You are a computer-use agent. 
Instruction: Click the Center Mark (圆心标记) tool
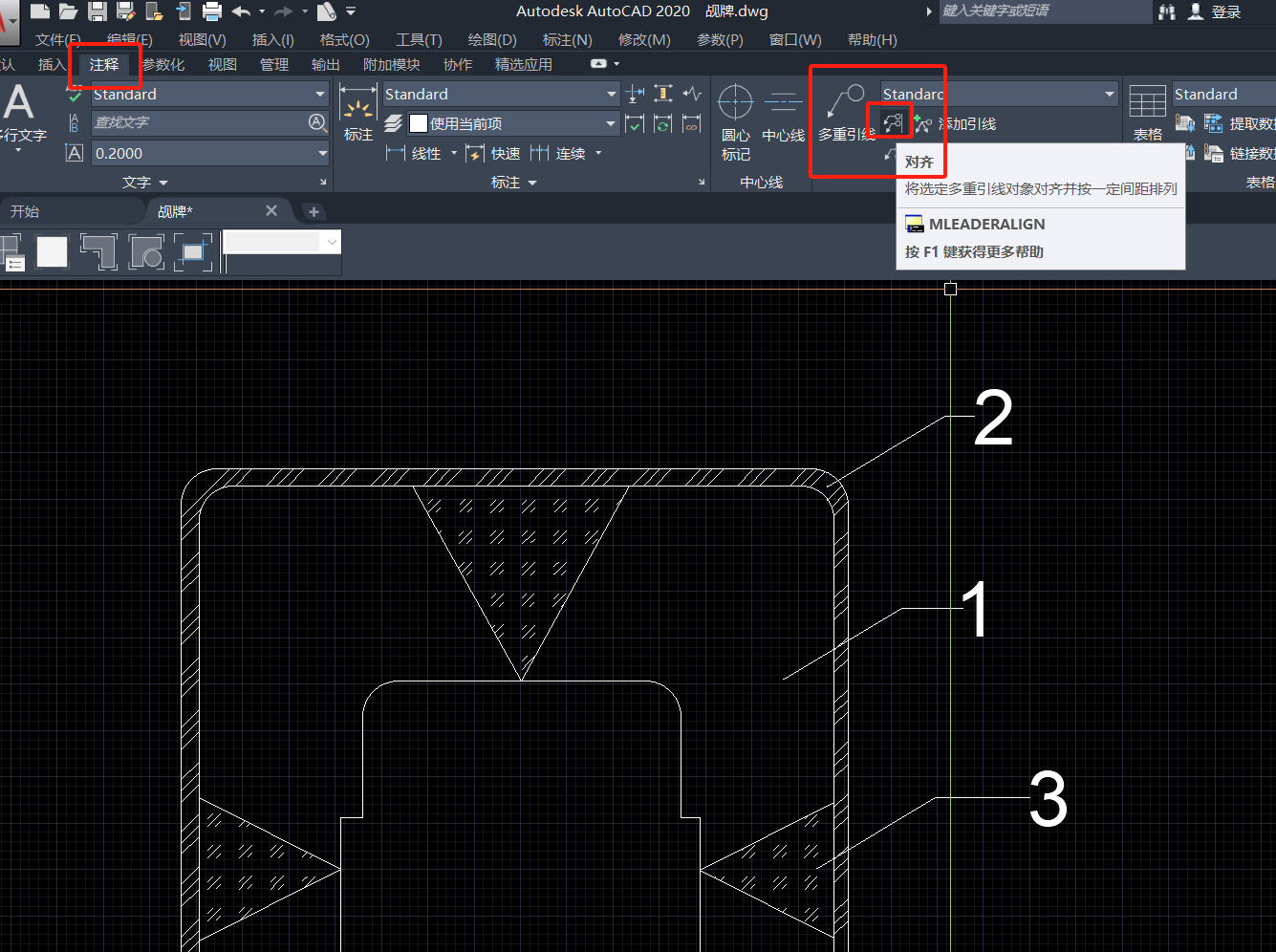(735, 121)
